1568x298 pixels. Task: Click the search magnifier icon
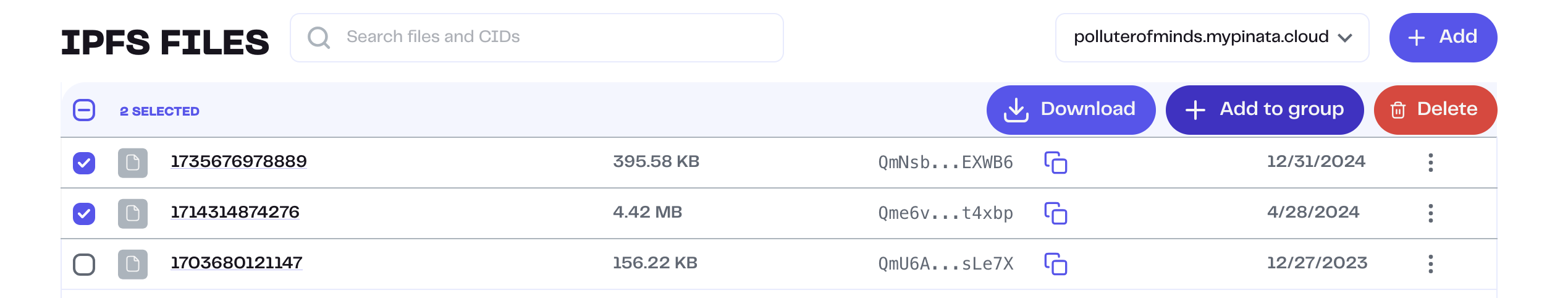coord(319,38)
